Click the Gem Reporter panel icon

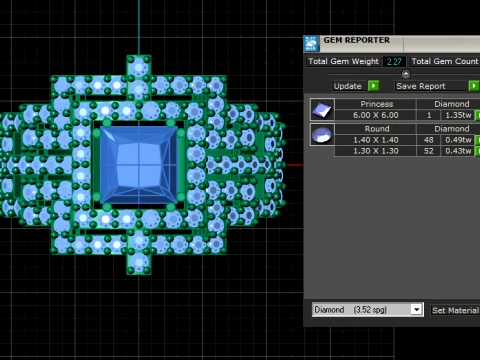[x=311, y=44]
